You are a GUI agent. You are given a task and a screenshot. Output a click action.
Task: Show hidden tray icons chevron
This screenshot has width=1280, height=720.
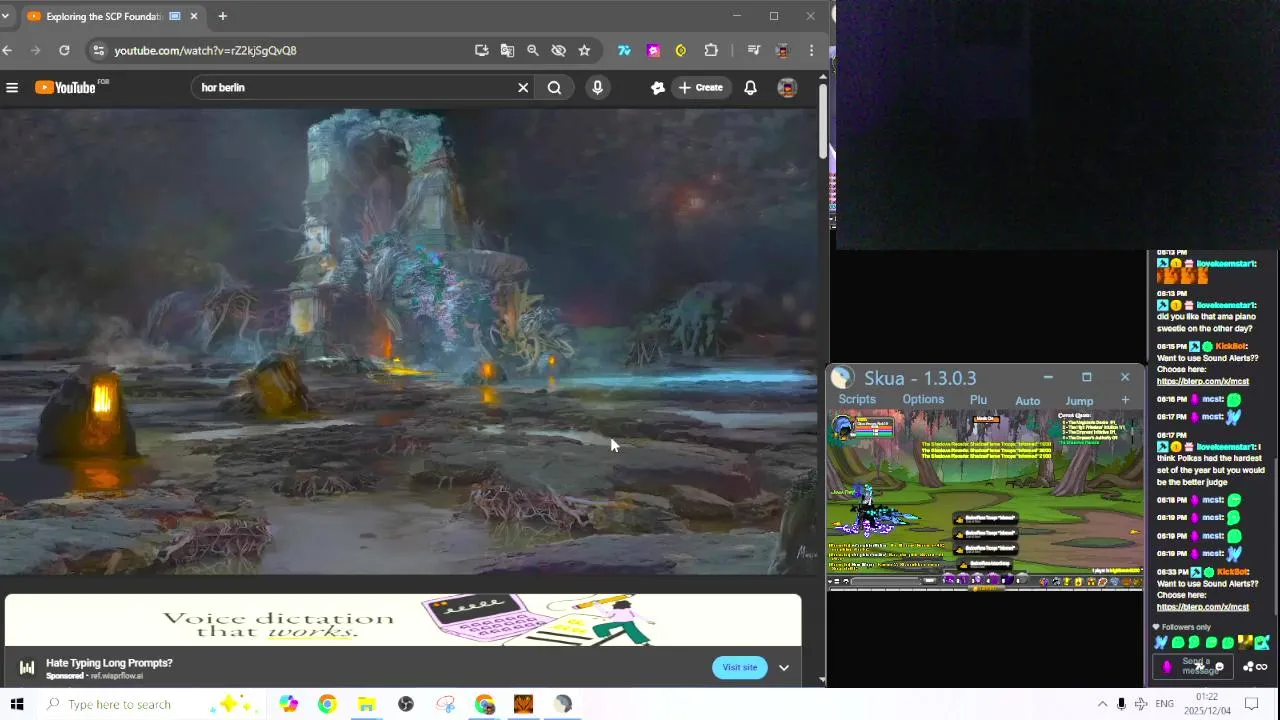1102,704
